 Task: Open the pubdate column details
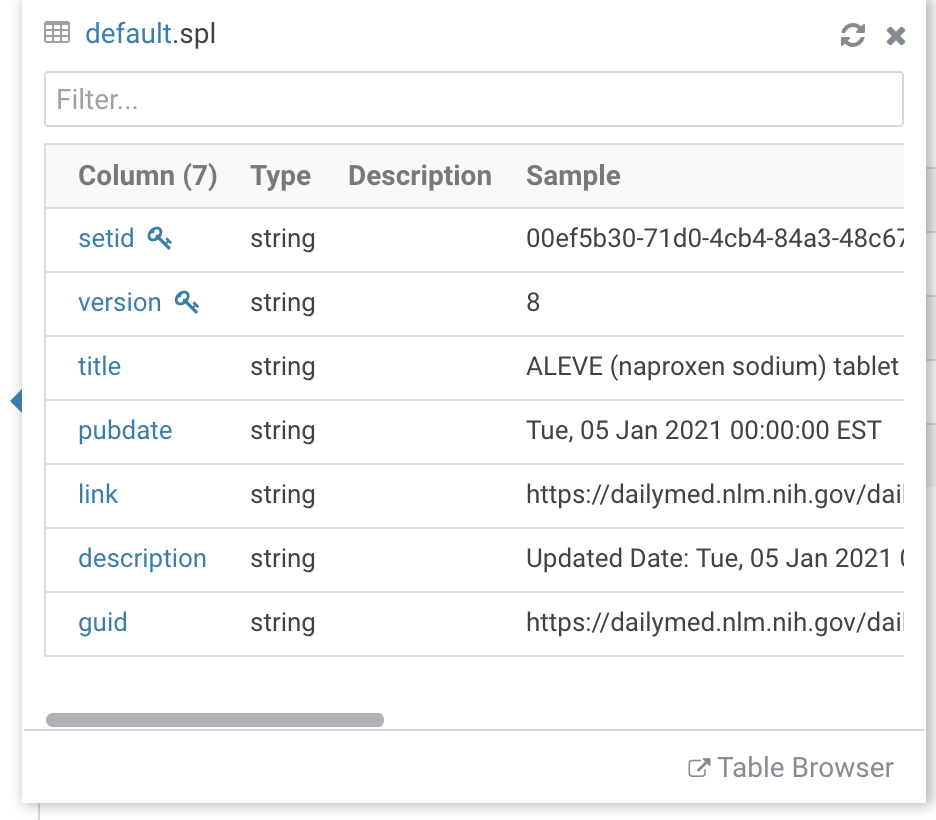point(125,430)
